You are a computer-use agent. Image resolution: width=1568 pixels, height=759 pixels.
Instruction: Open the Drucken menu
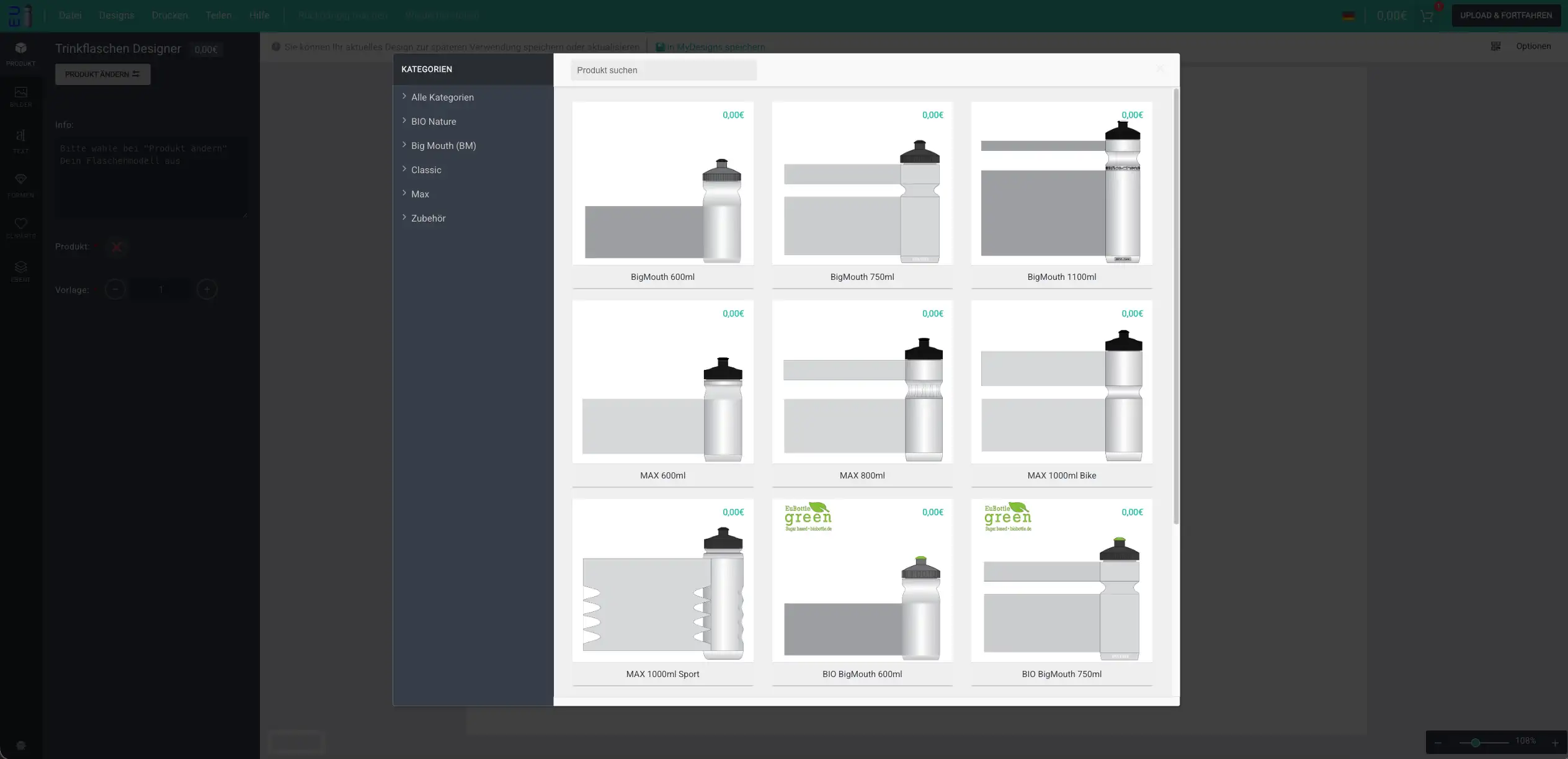(170, 16)
